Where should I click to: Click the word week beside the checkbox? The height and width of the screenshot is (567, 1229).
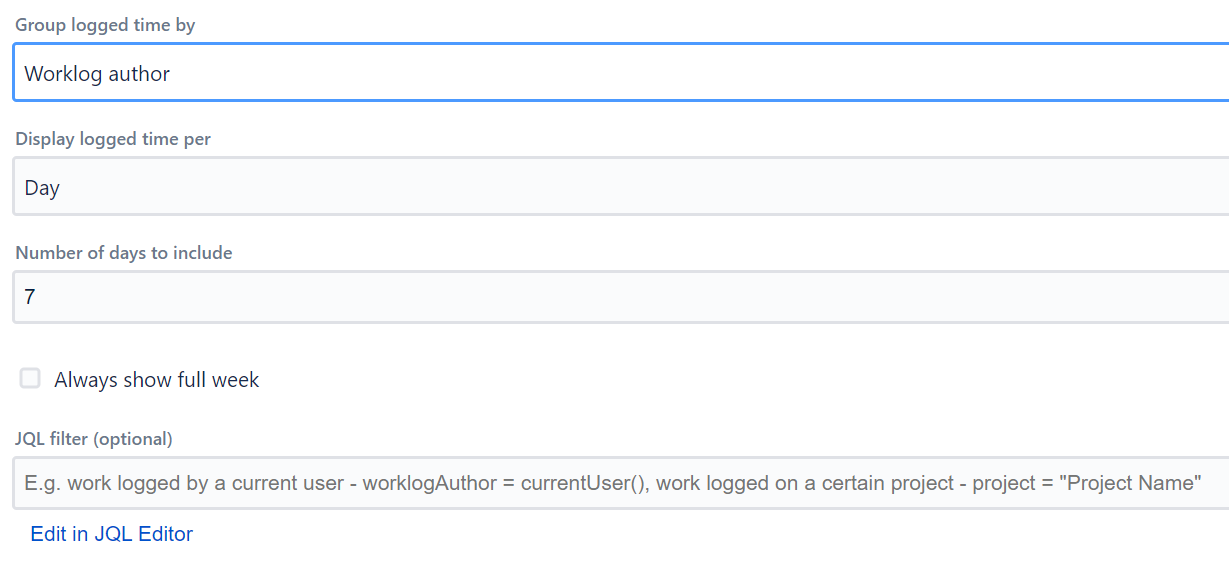[236, 380]
